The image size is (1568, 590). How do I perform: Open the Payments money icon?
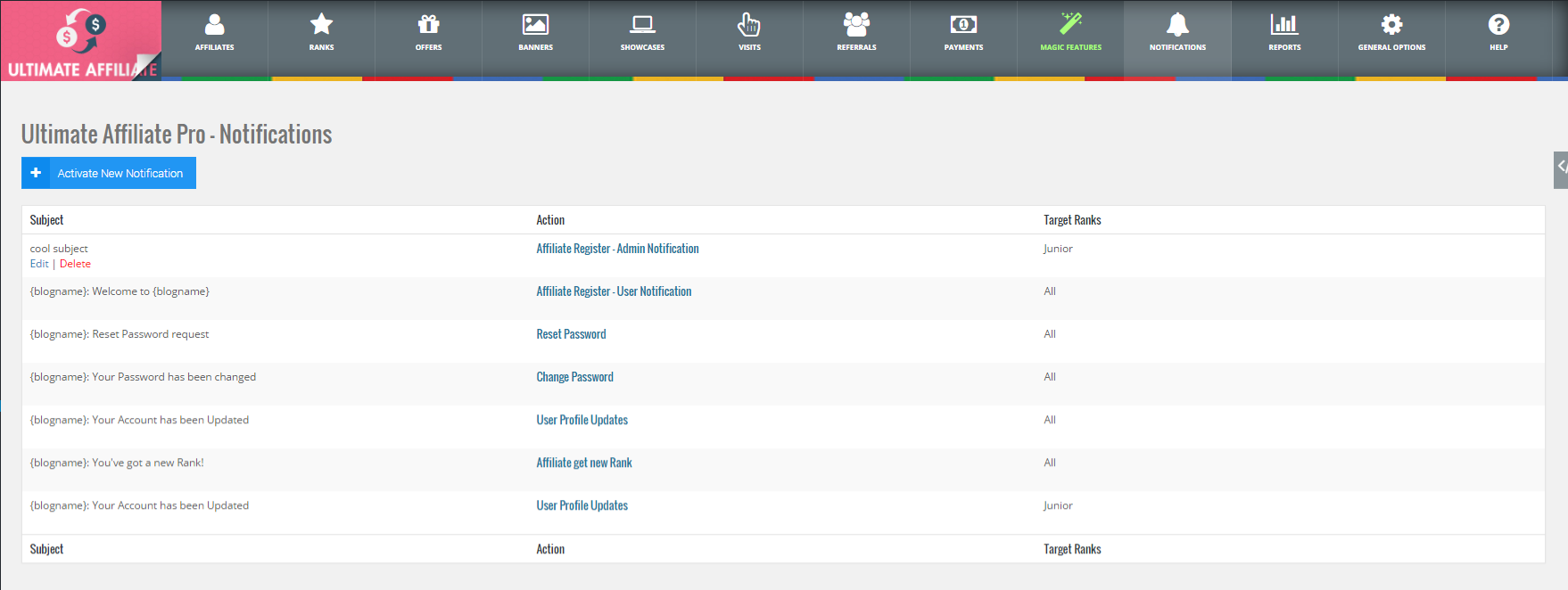tap(963, 25)
